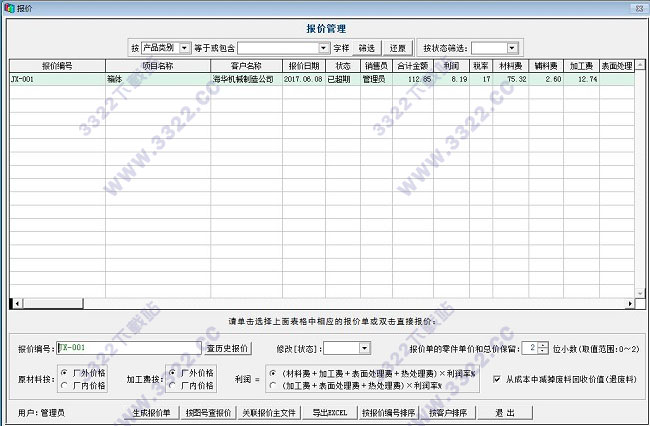Click the 查历史报价 button
The height and width of the screenshot is (426, 650).
228,349
